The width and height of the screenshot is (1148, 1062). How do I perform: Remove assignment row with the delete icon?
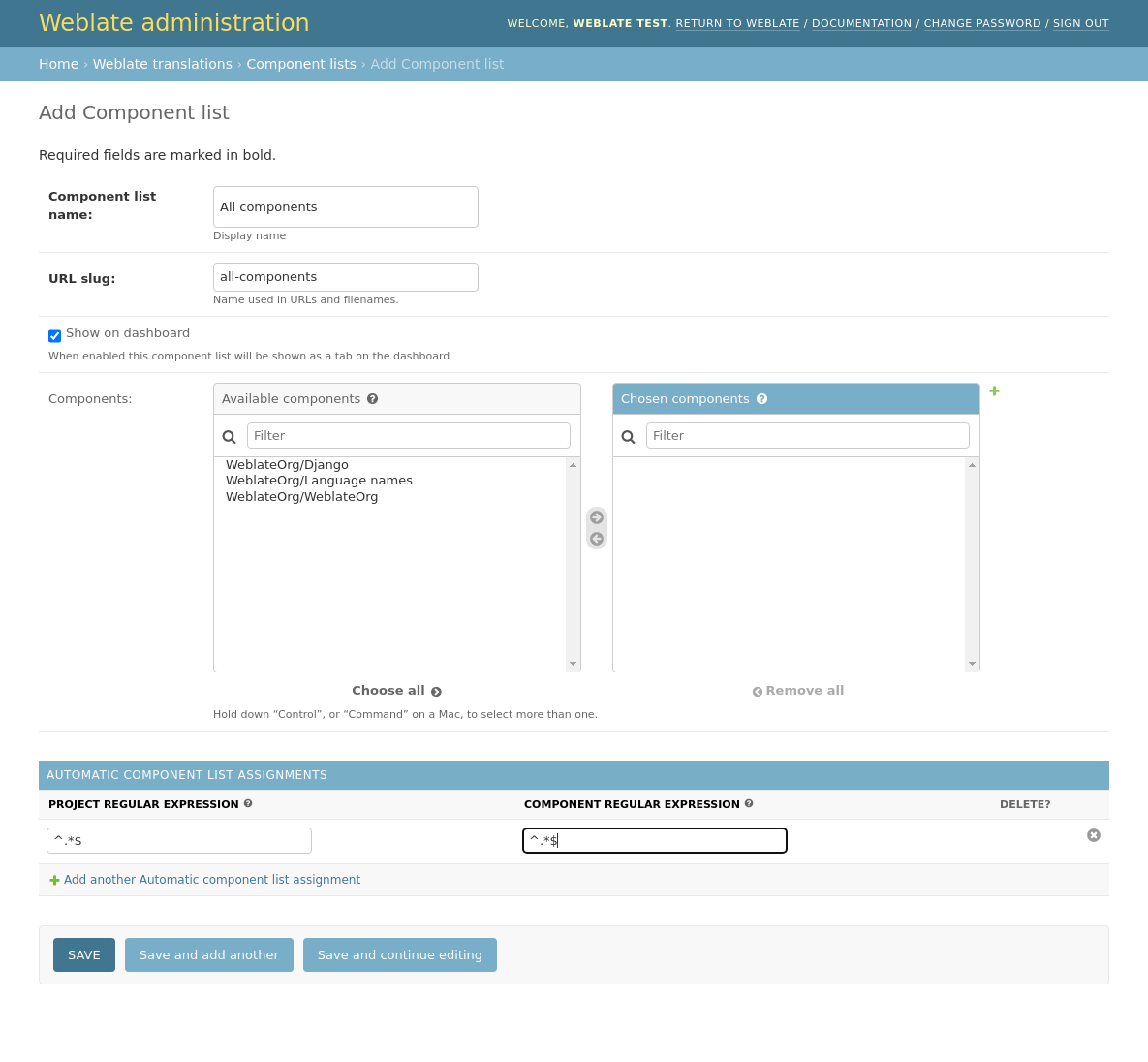coord(1093,835)
